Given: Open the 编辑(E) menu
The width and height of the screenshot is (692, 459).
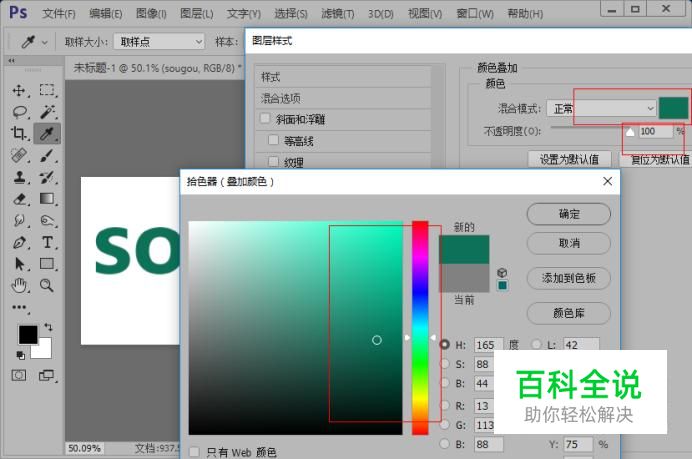Looking at the screenshot, I should (x=105, y=14).
